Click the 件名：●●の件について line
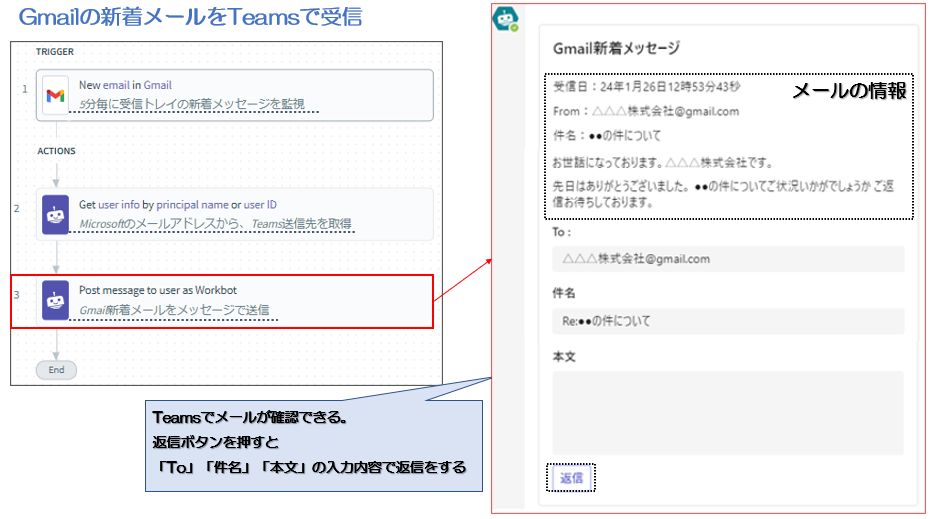This screenshot has height=519, width=932. (607, 136)
